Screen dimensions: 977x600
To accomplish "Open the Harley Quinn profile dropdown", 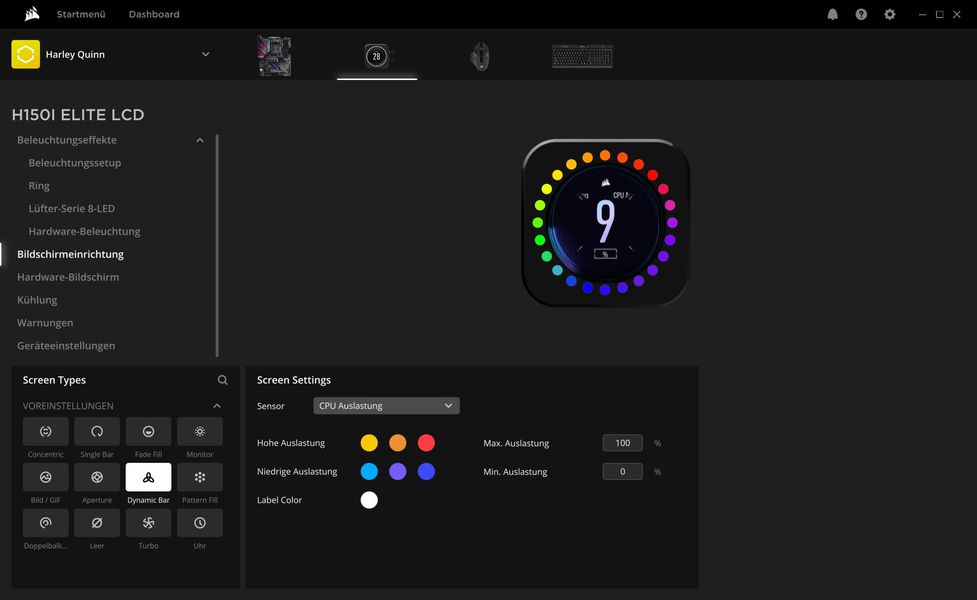I will click(206, 54).
